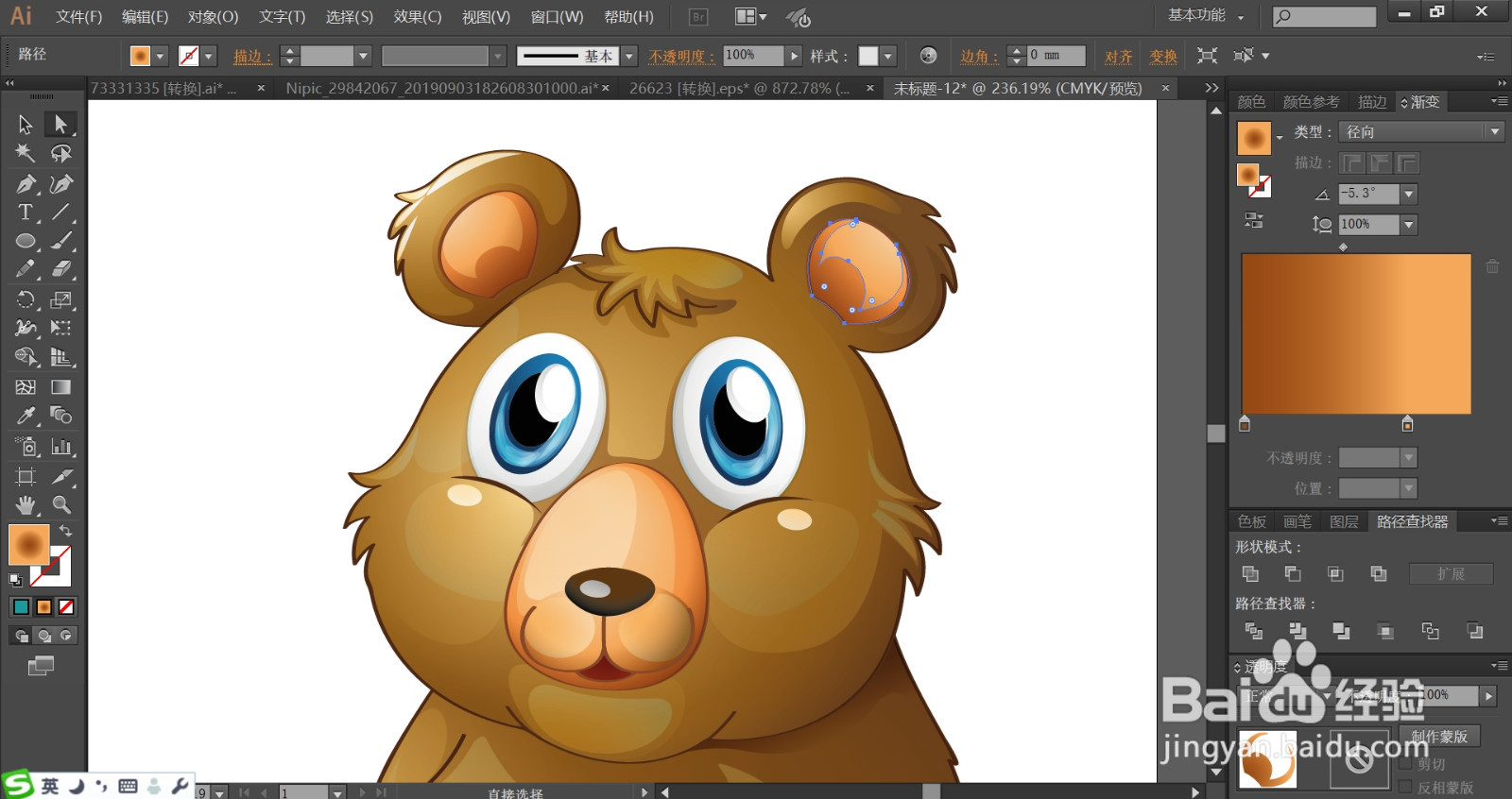
Task: Select the Paintbrush tool
Action: point(60,241)
